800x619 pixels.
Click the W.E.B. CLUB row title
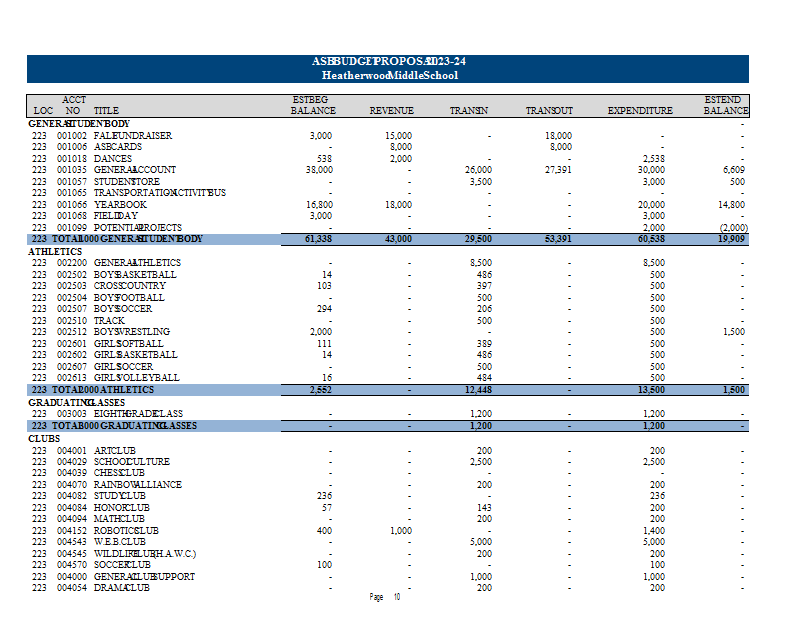[x=119, y=542]
